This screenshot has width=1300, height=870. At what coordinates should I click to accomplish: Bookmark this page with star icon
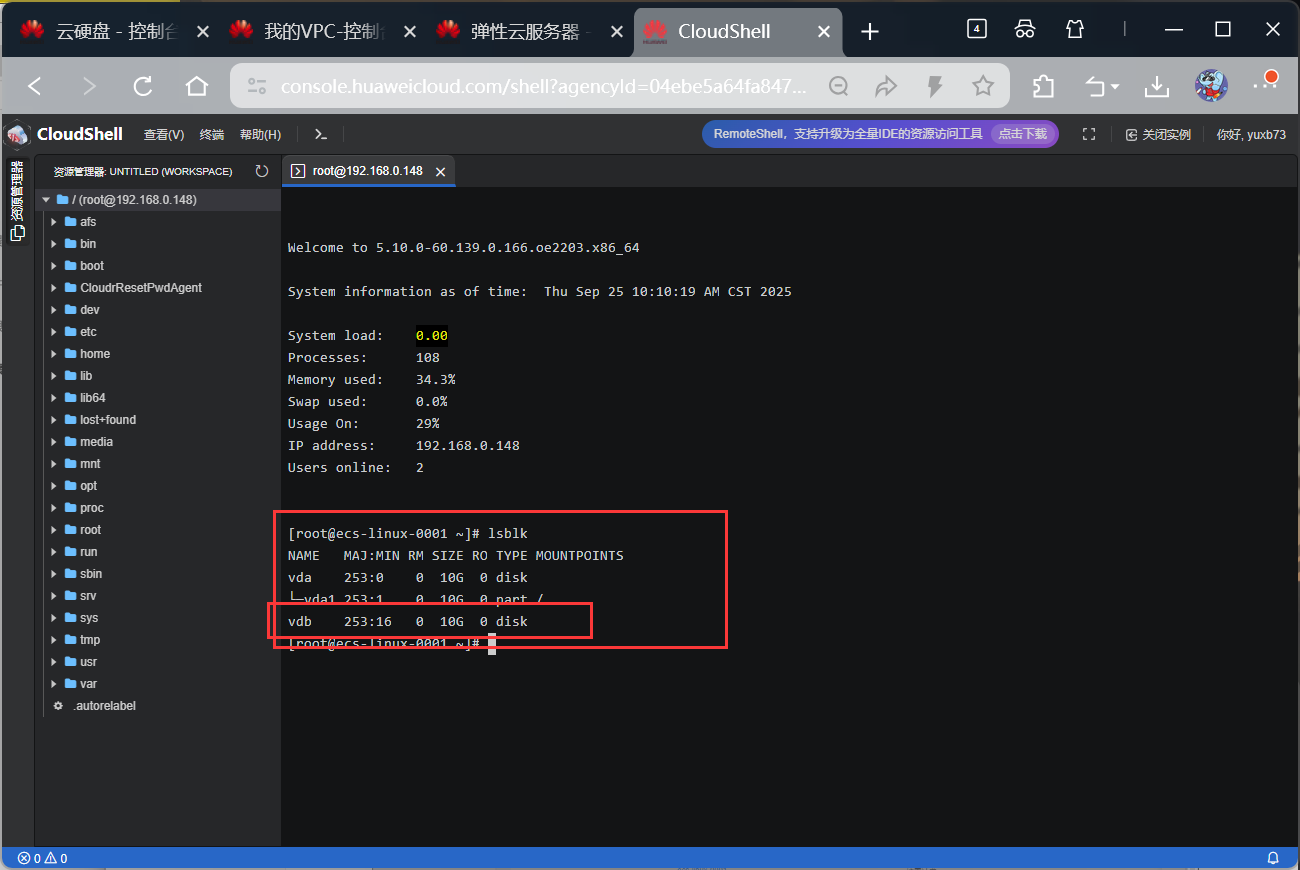coord(983,87)
